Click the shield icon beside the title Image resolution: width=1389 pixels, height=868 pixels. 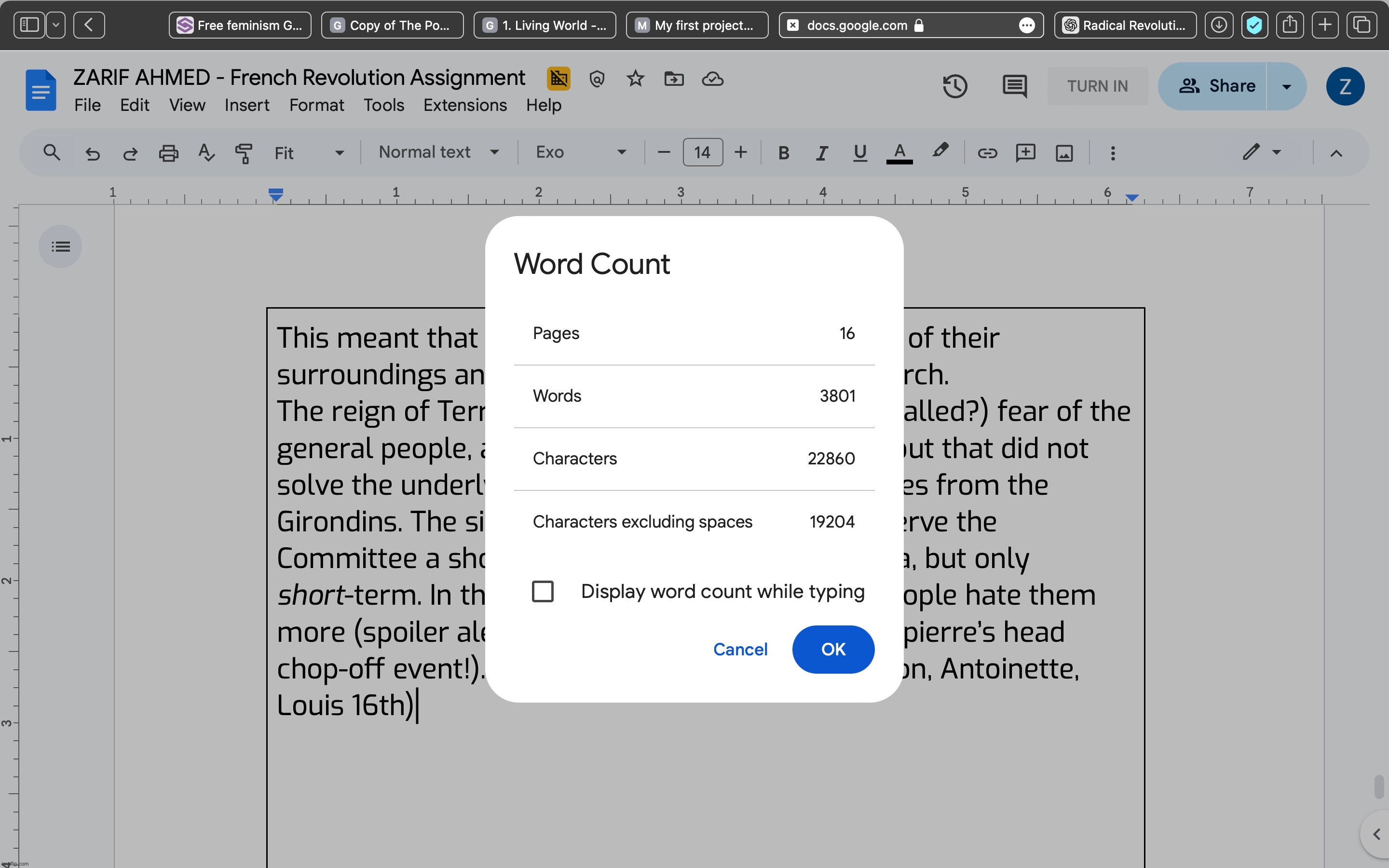(597, 79)
